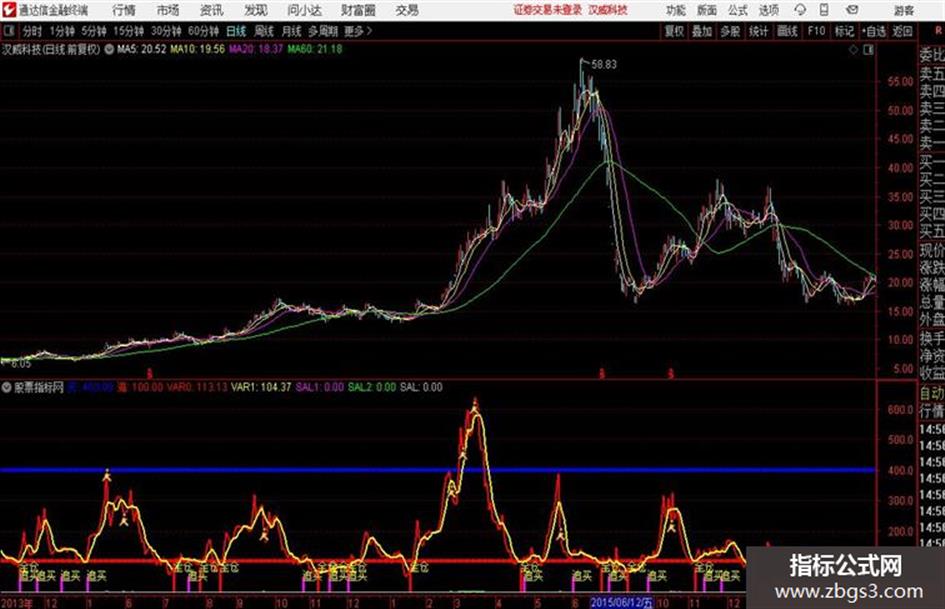Open indicator settings gear beside 股票指标网

click(x=7, y=388)
